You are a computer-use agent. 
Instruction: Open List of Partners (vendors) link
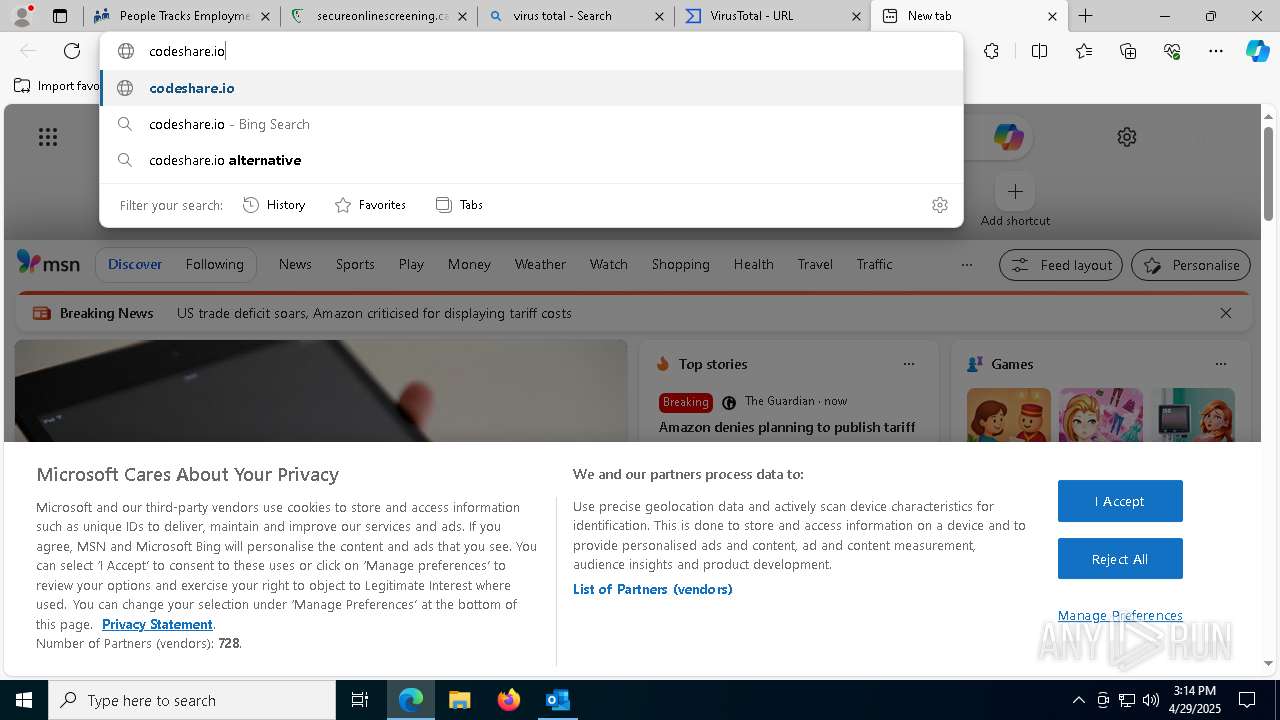[653, 589]
